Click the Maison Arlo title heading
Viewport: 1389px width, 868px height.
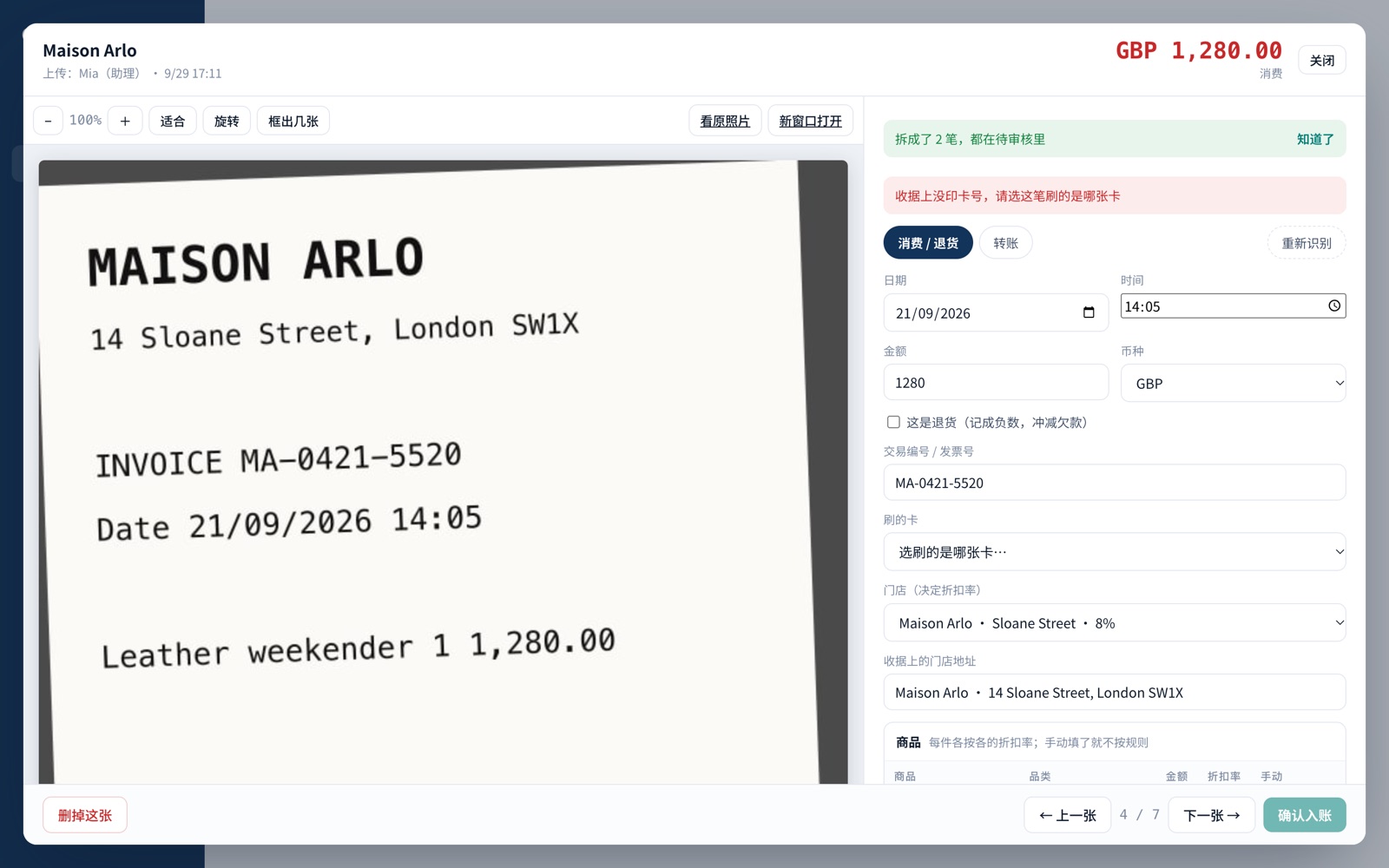[x=89, y=50]
